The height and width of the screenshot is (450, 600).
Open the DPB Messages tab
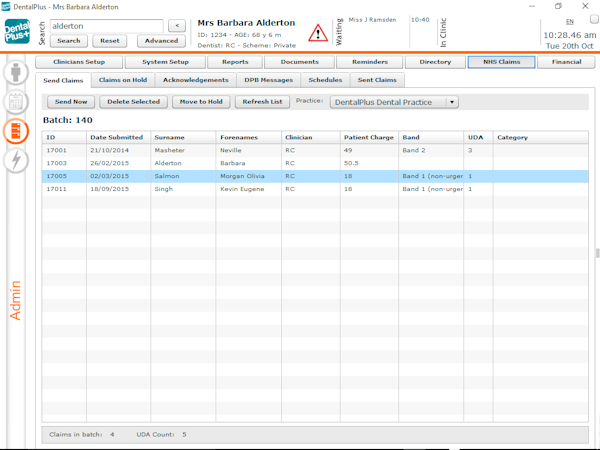(269, 80)
